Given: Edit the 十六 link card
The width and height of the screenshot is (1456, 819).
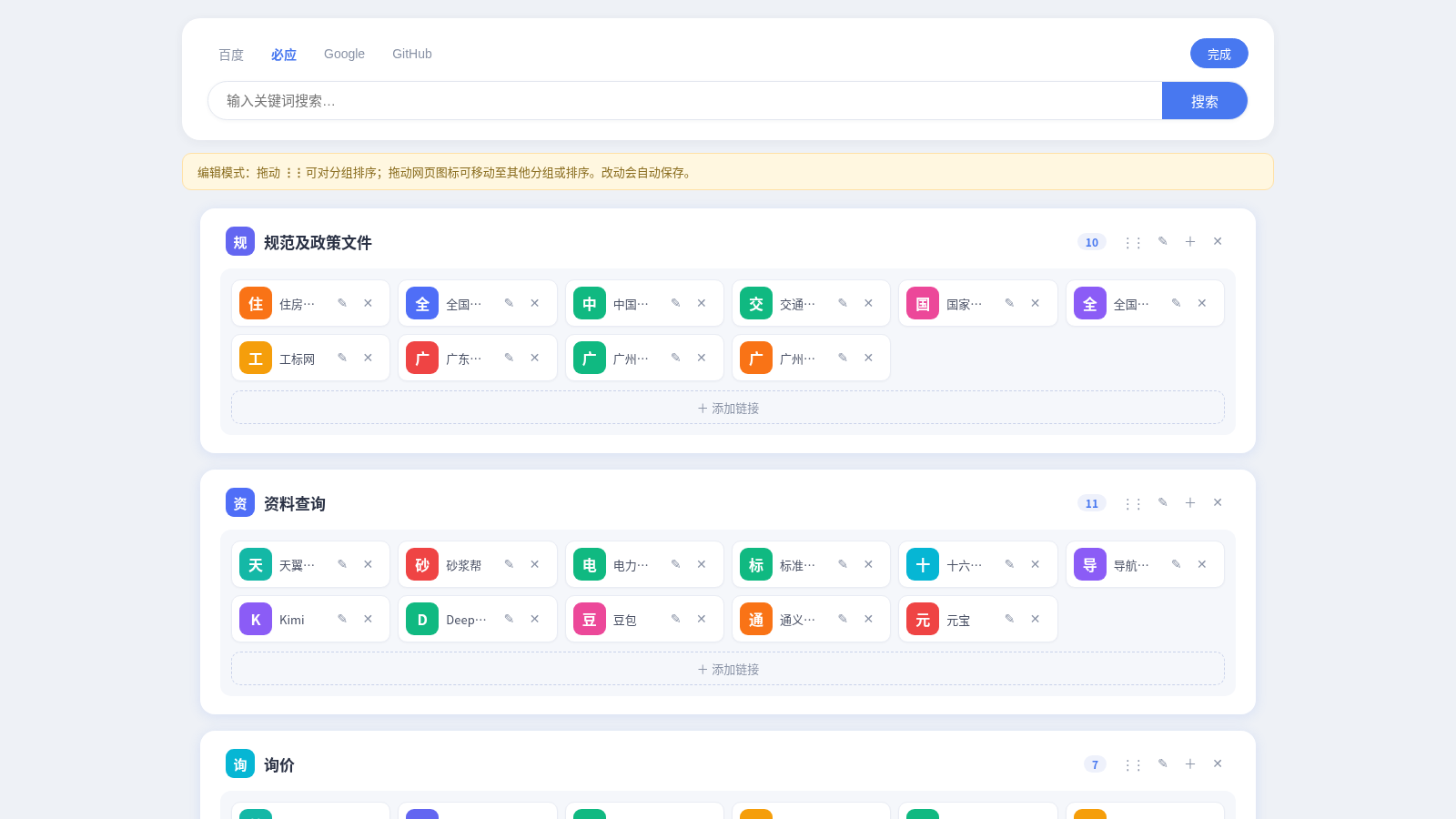Looking at the screenshot, I should pos(1009,564).
